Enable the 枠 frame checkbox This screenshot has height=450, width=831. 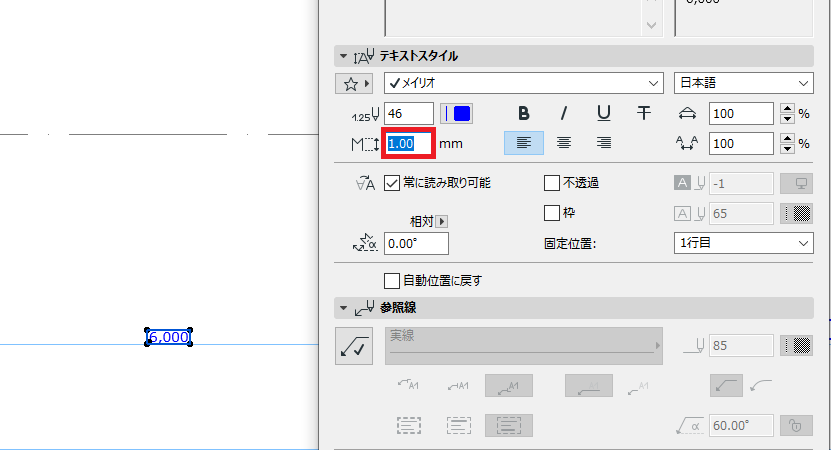tap(552, 213)
